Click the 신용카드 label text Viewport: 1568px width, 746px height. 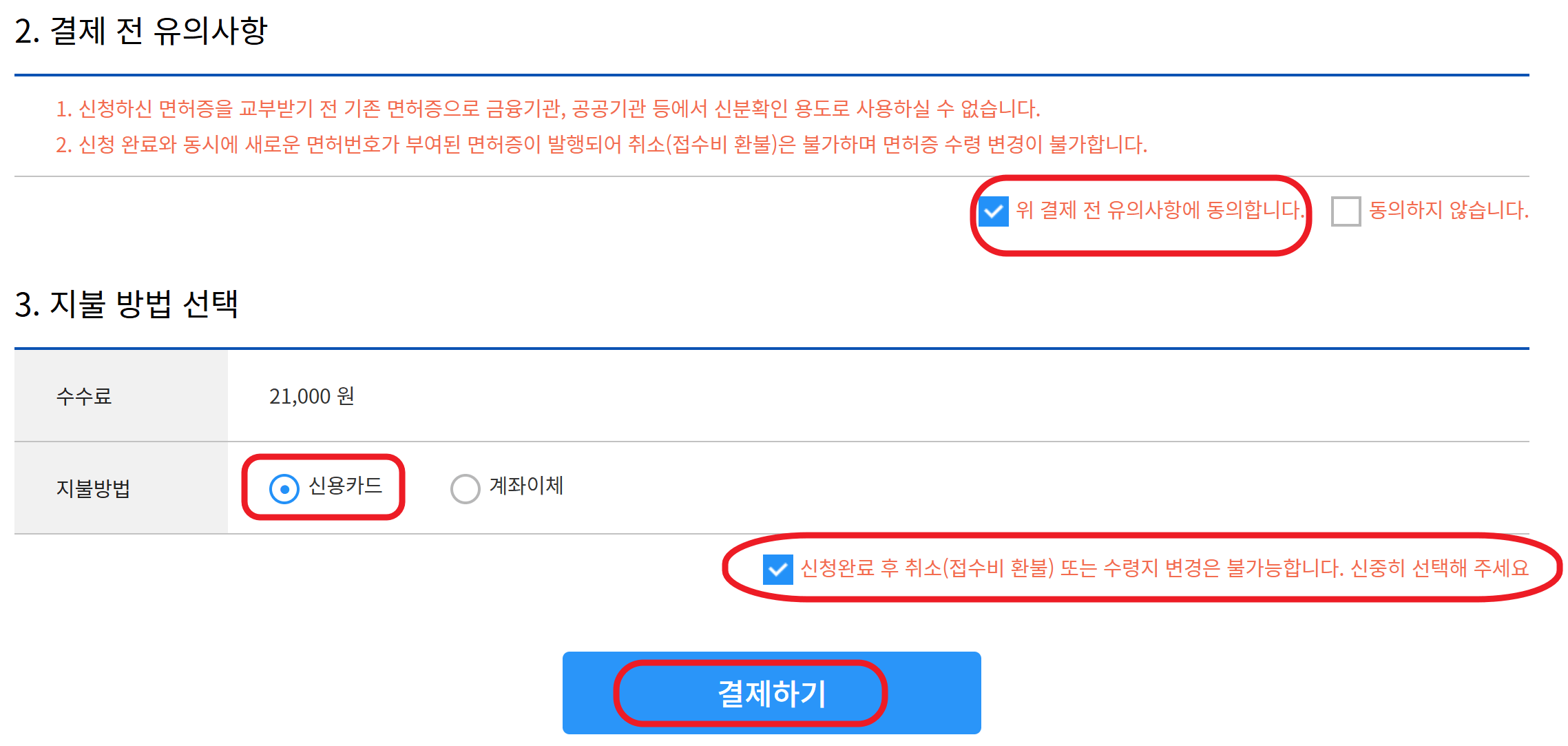click(347, 487)
